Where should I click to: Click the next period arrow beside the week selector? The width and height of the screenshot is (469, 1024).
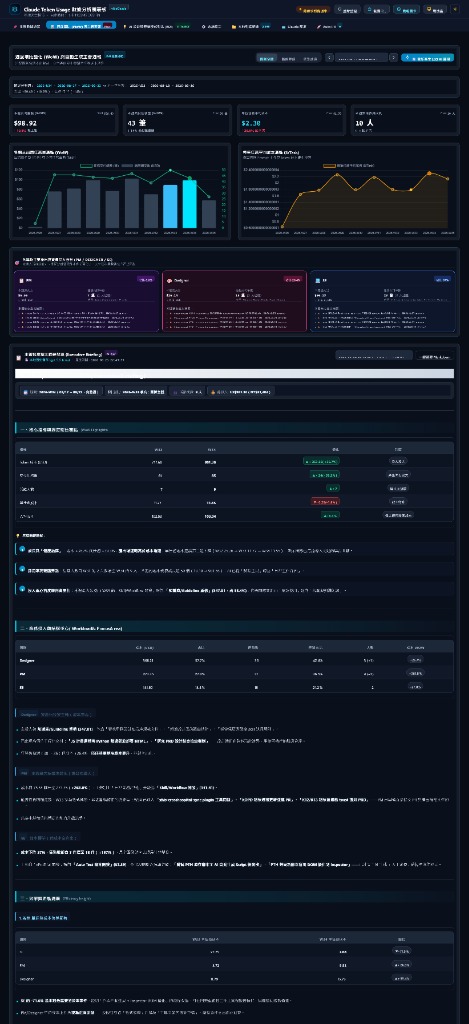pyautogui.click(x=393, y=57)
